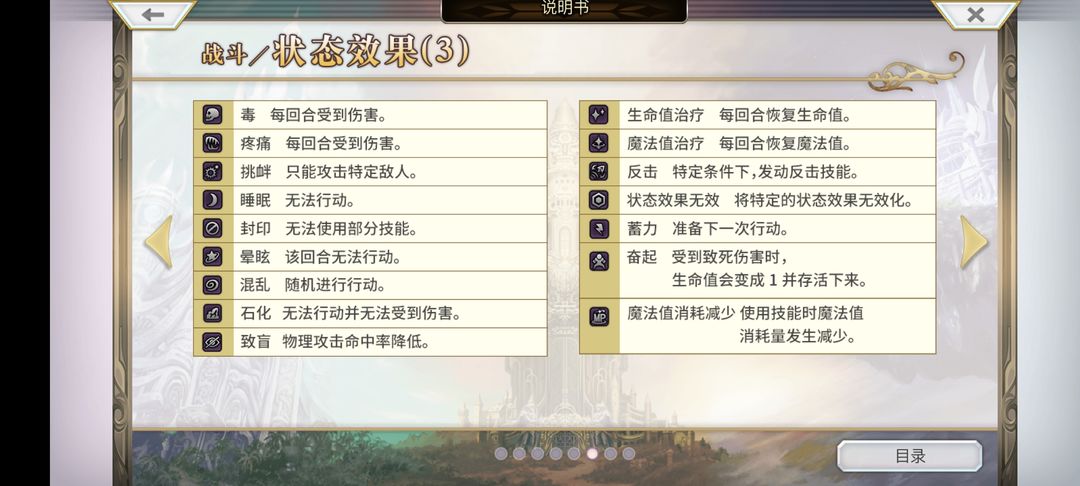The width and height of the screenshot is (1080, 486).
Task: Click the poison (毒) skull status icon
Action: pos(212,114)
